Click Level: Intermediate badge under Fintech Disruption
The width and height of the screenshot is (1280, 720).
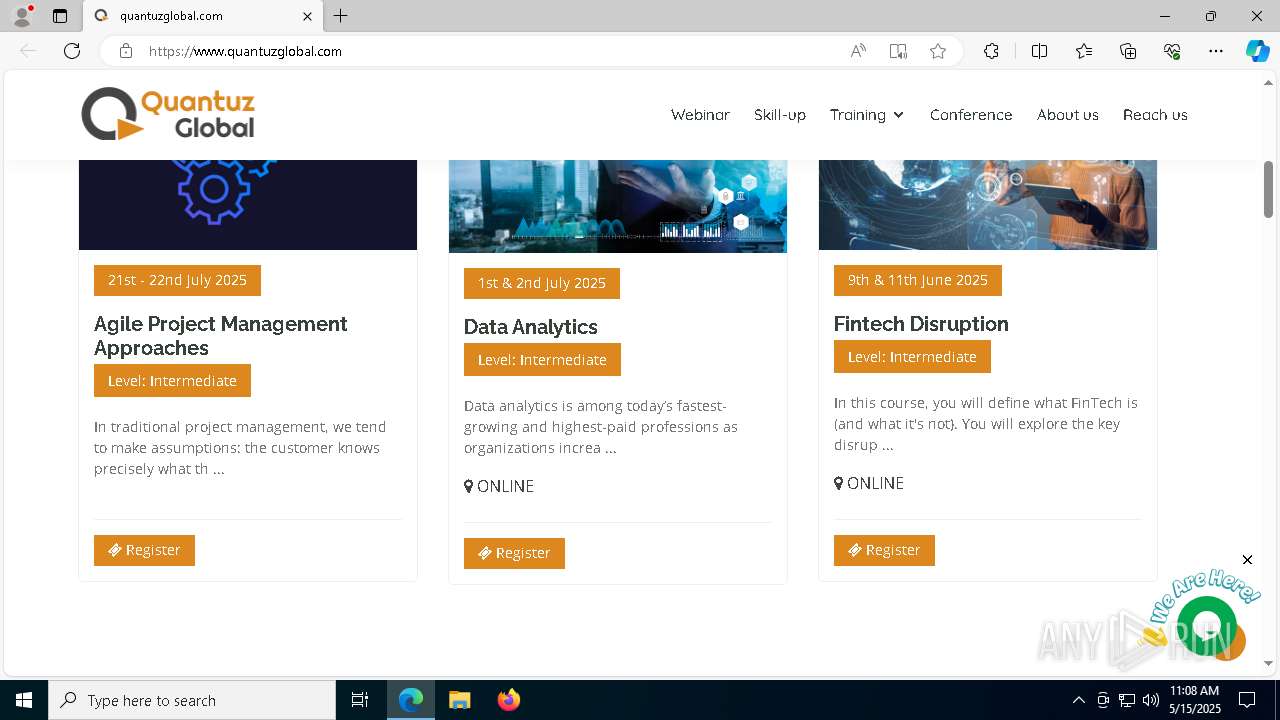(912, 357)
